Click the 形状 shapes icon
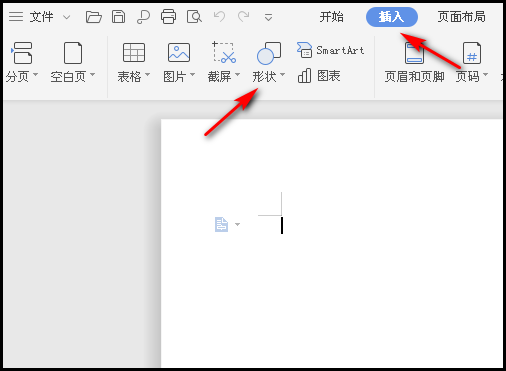 click(x=269, y=53)
